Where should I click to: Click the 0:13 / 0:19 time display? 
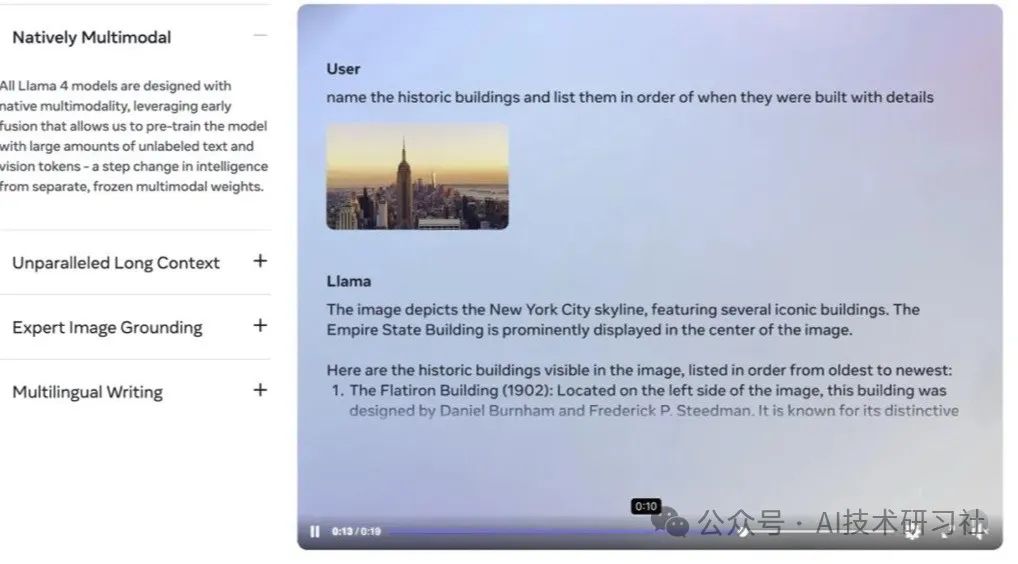[x=356, y=532]
